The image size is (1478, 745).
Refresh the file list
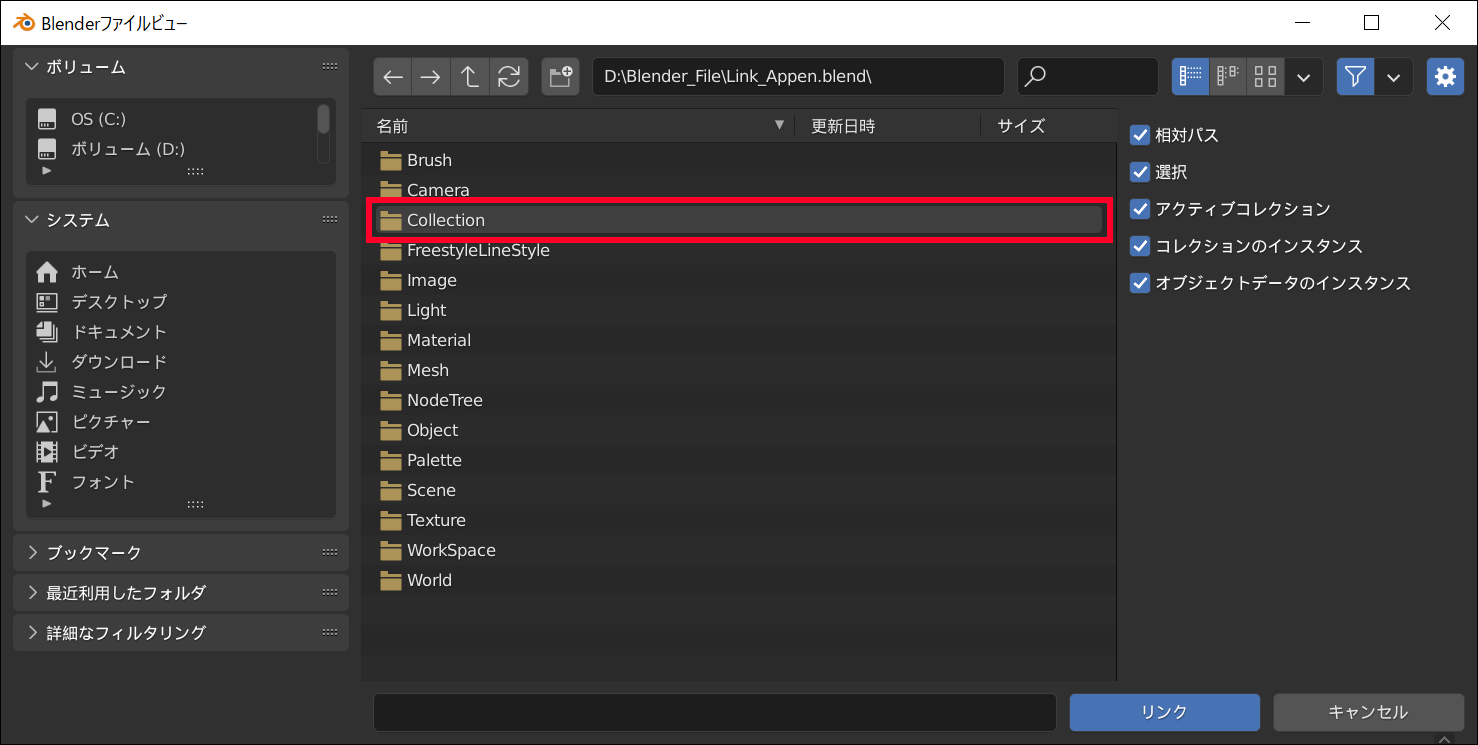click(x=509, y=77)
